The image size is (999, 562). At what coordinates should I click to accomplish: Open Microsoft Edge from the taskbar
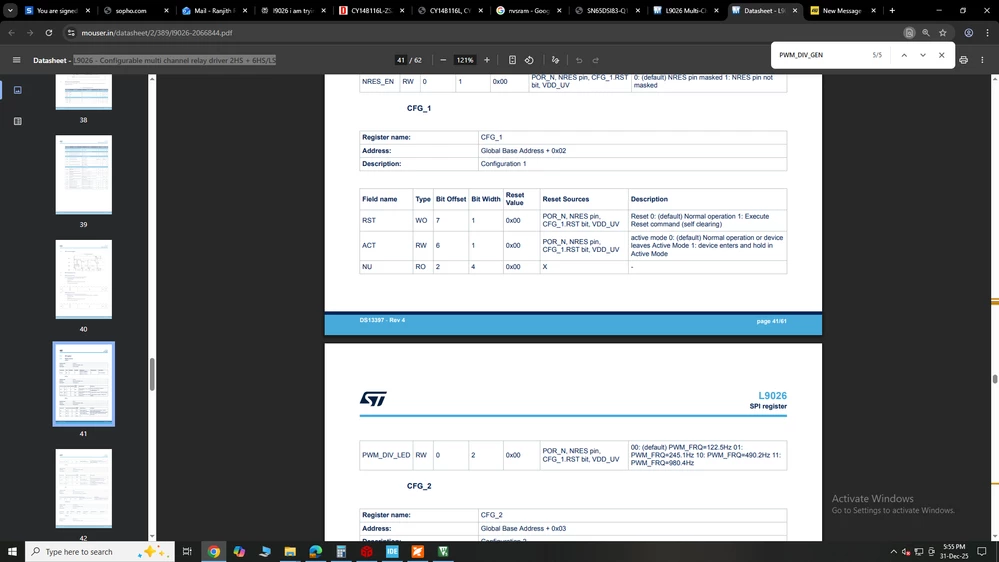[315, 551]
